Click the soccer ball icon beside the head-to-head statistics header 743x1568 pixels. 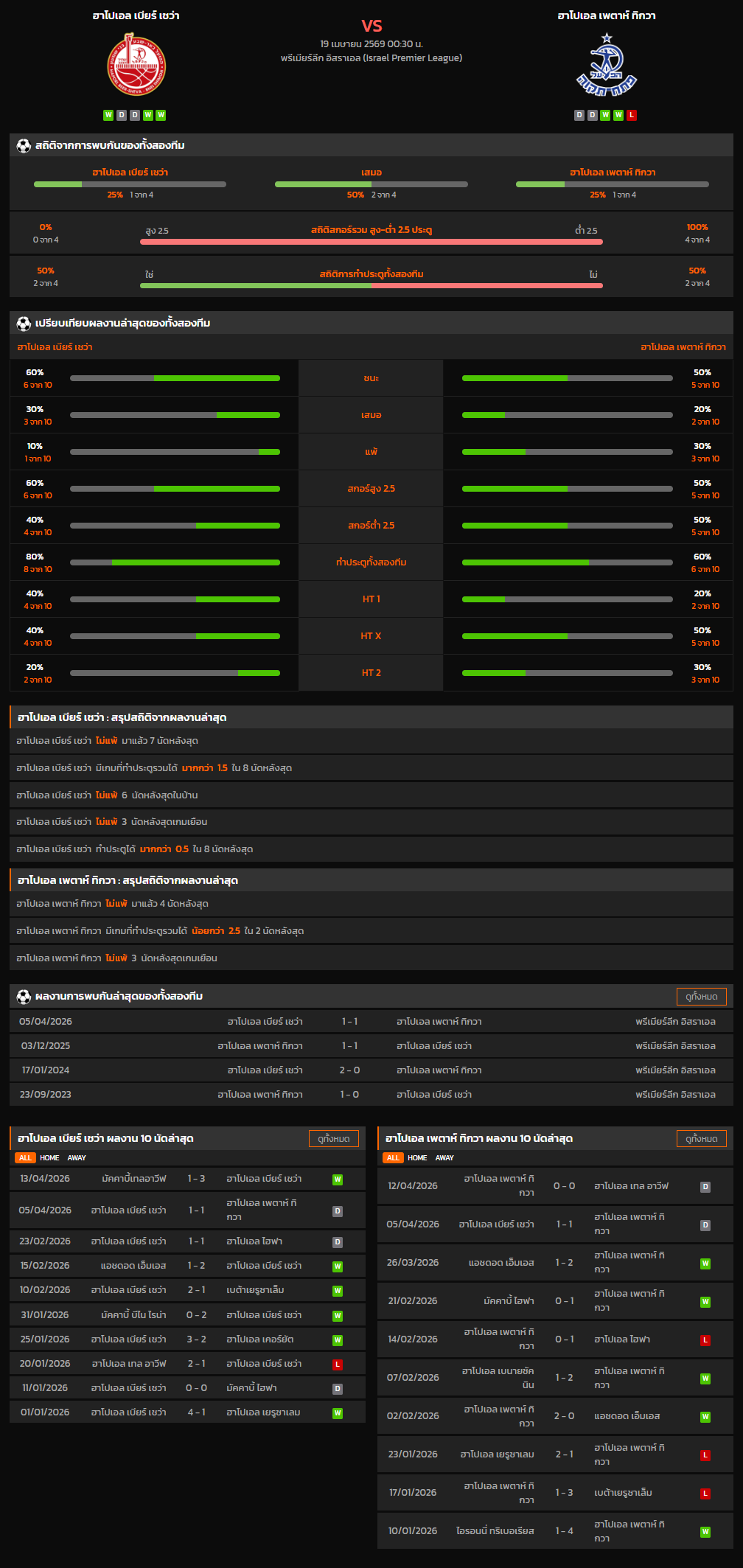[x=24, y=146]
